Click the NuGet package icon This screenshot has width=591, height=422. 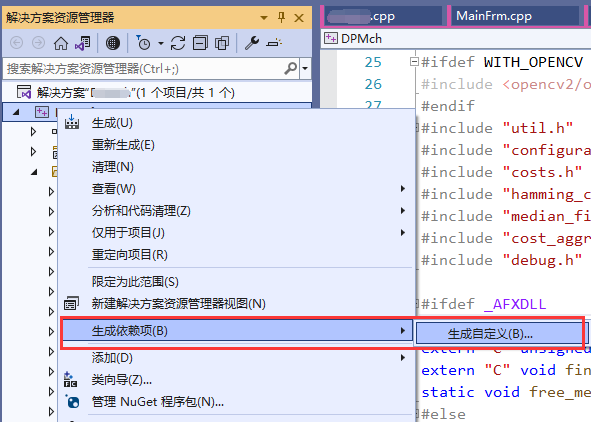72,402
